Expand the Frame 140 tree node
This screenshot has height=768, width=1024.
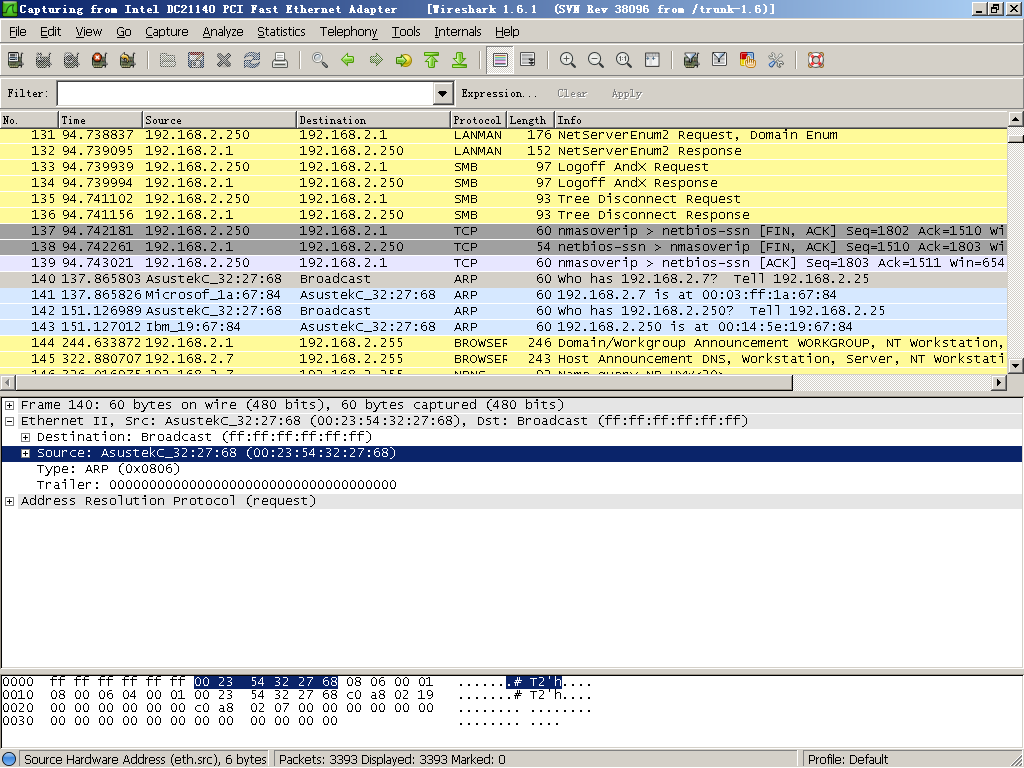coord(10,405)
